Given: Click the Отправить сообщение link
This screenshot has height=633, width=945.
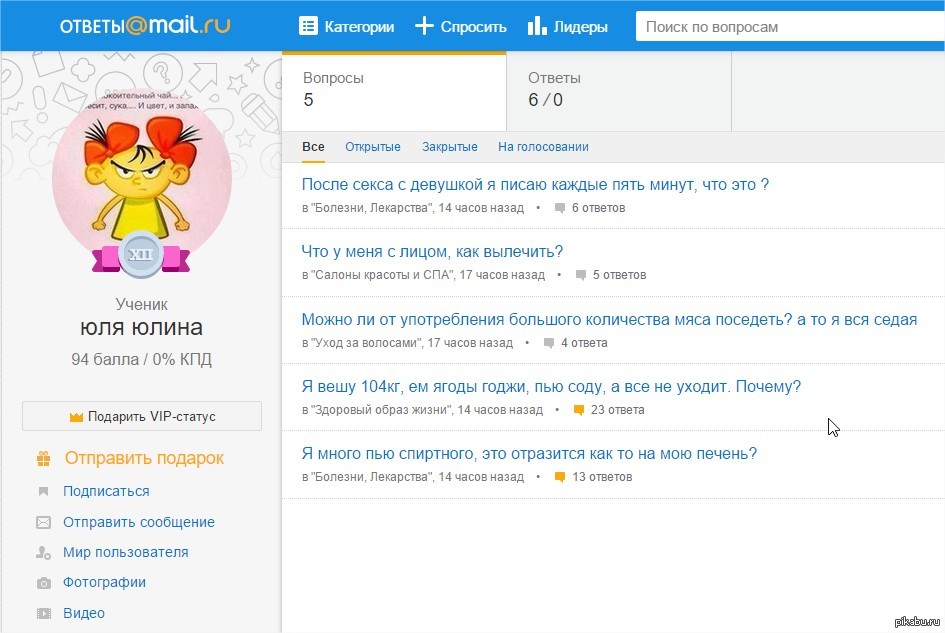Looking at the screenshot, I should (139, 522).
